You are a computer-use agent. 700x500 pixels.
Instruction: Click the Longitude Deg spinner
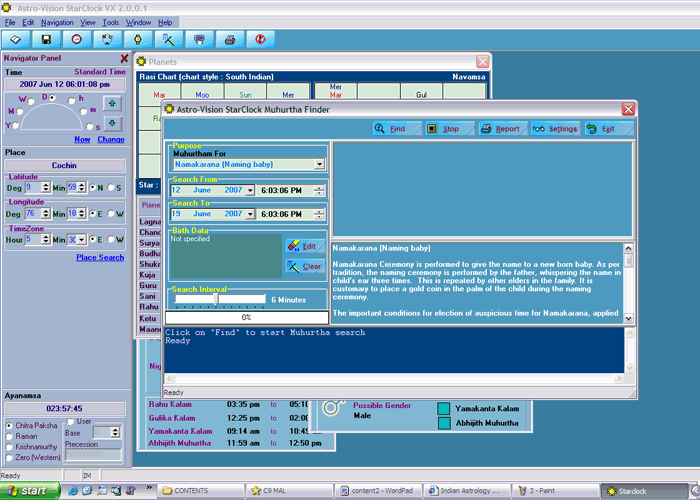46,214
